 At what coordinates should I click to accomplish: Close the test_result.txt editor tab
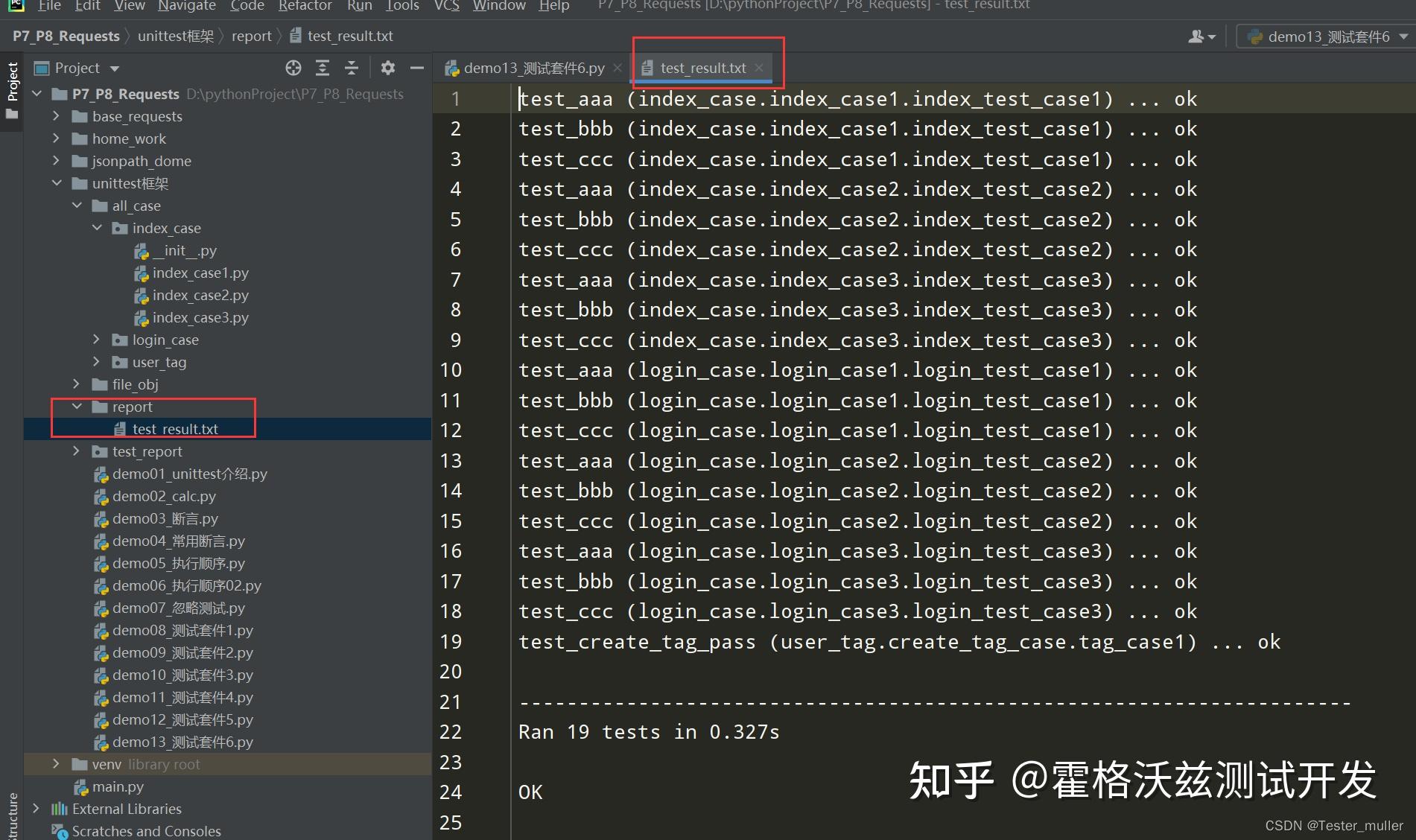(759, 68)
